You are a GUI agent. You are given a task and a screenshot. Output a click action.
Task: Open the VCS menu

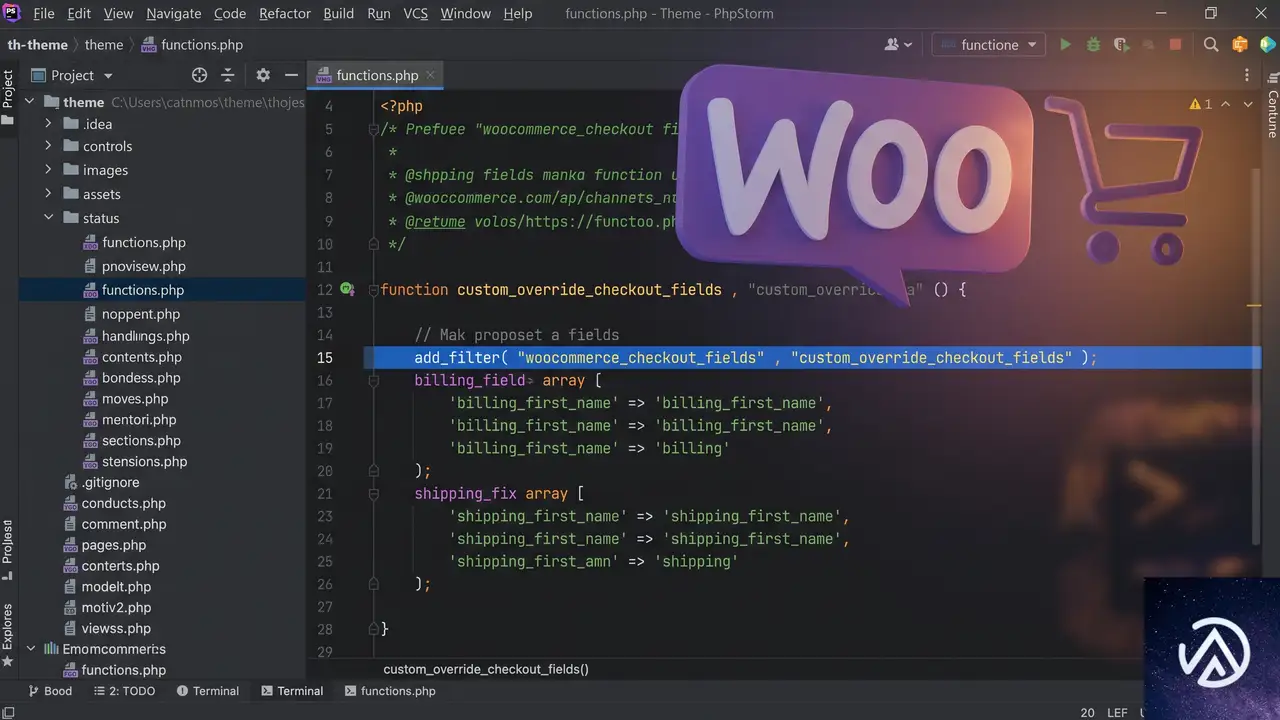coord(415,14)
